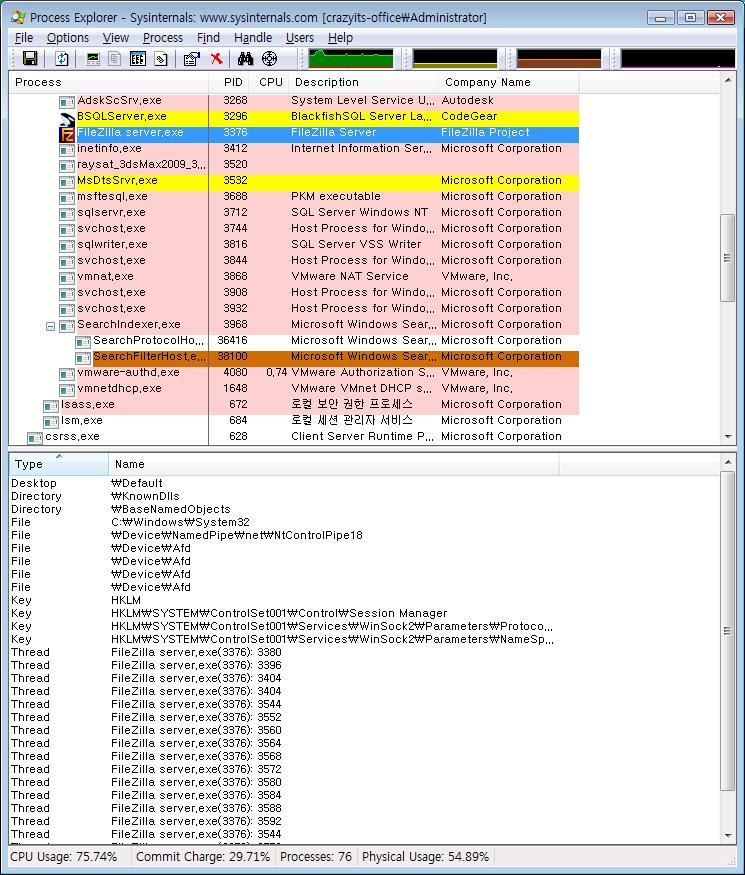
Task: Click the handle pane vertical scrollbar thumb
Action: tap(727, 631)
